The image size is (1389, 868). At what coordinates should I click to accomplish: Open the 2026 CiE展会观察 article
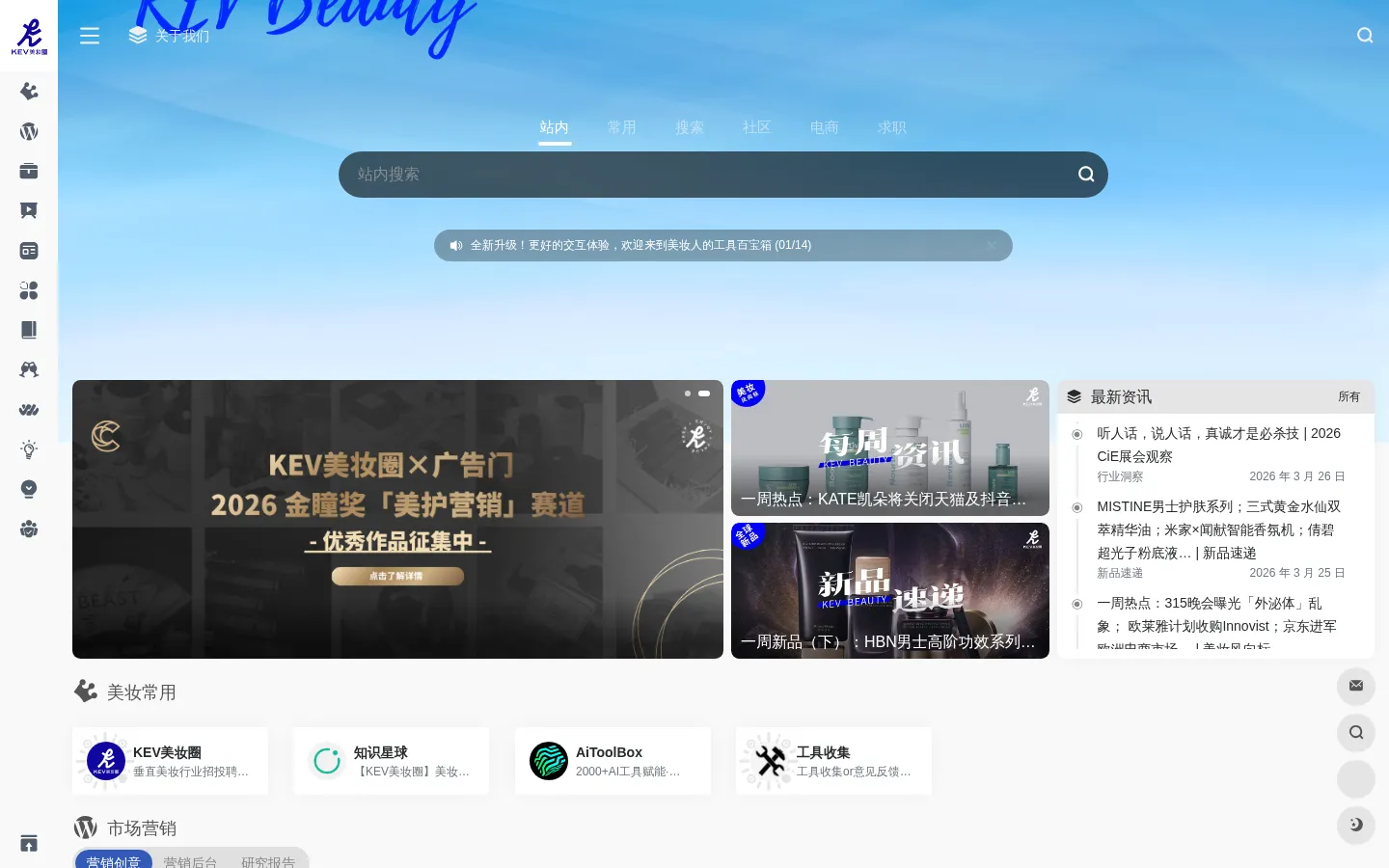(x=1218, y=445)
